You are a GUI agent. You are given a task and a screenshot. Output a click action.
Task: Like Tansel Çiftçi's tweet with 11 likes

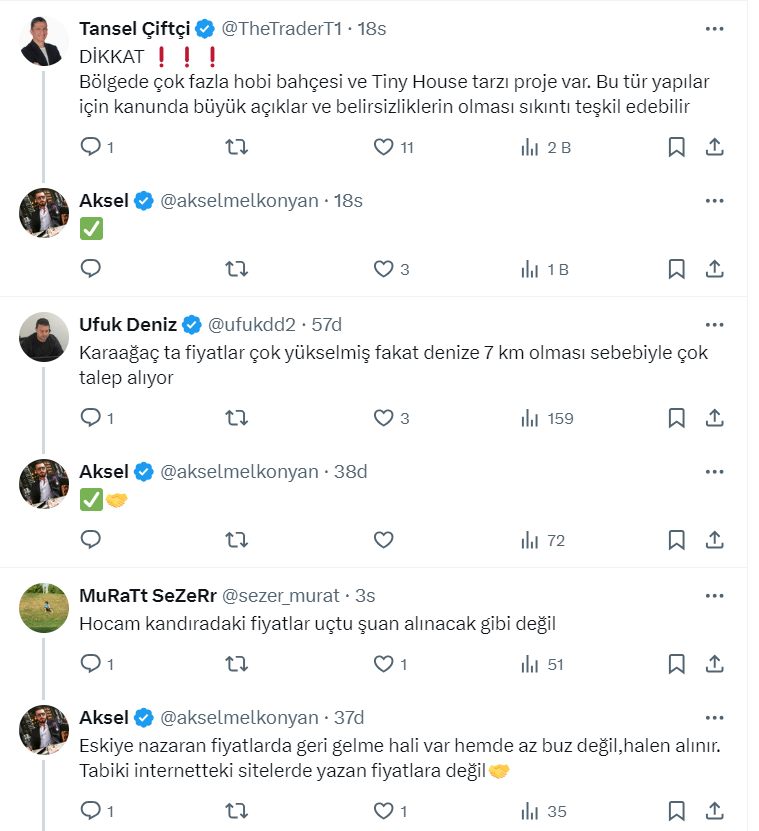(383, 148)
